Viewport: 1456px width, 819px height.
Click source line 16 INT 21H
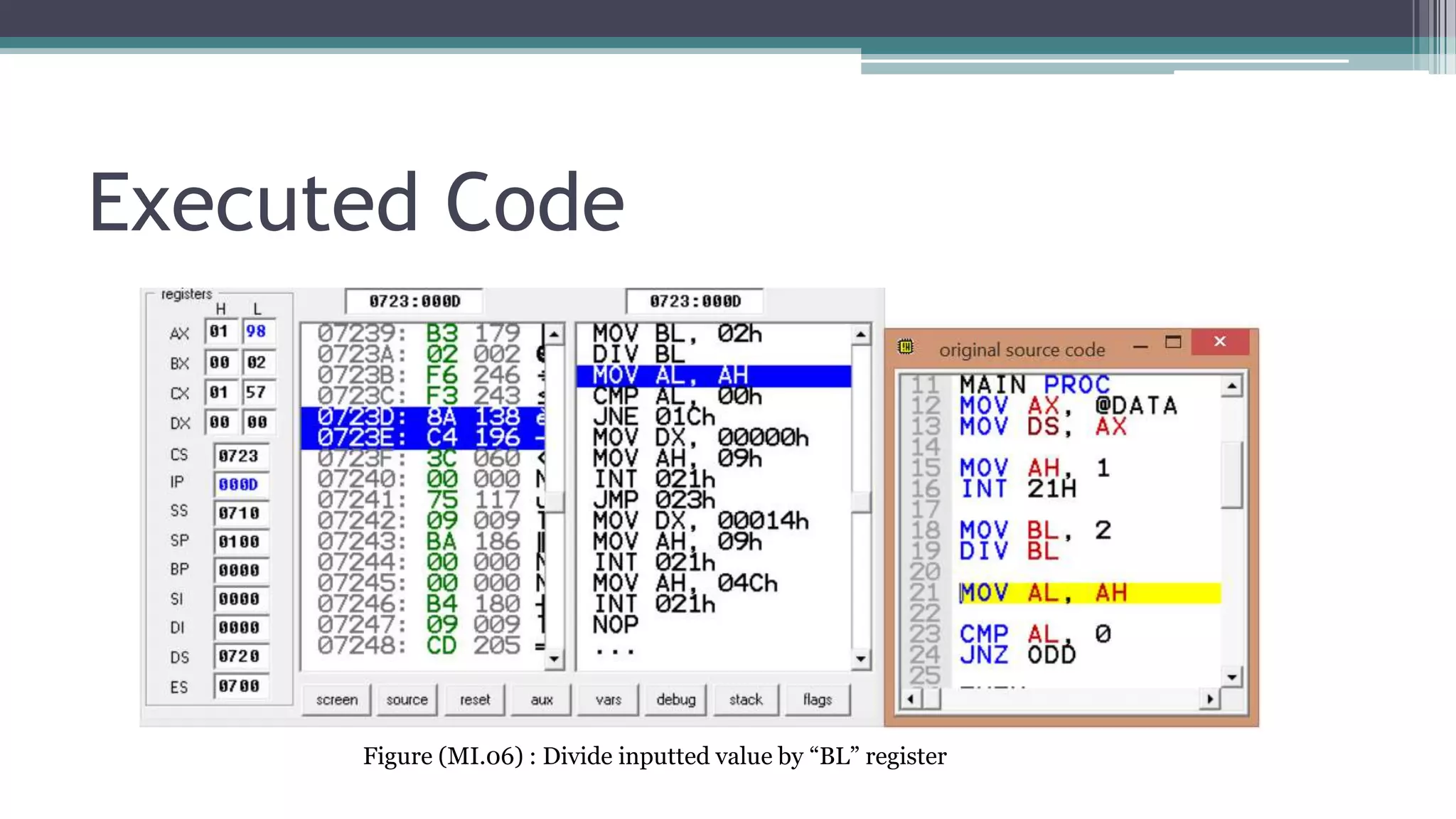pyautogui.click(x=1017, y=489)
